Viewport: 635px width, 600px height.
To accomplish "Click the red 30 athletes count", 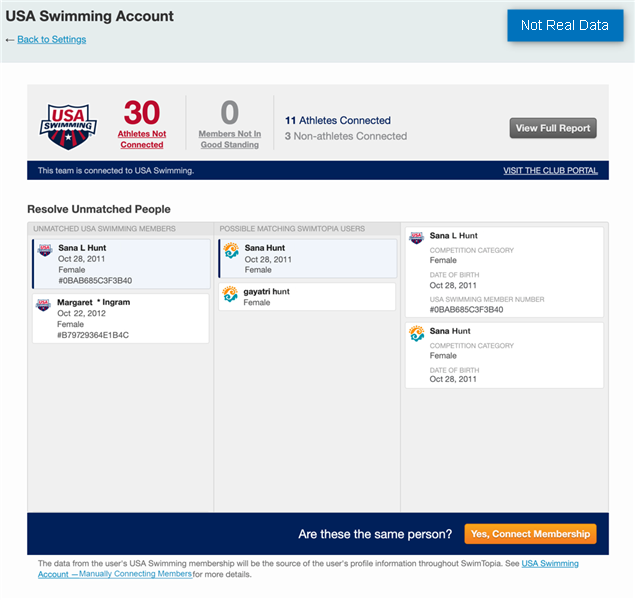I will click(142, 112).
